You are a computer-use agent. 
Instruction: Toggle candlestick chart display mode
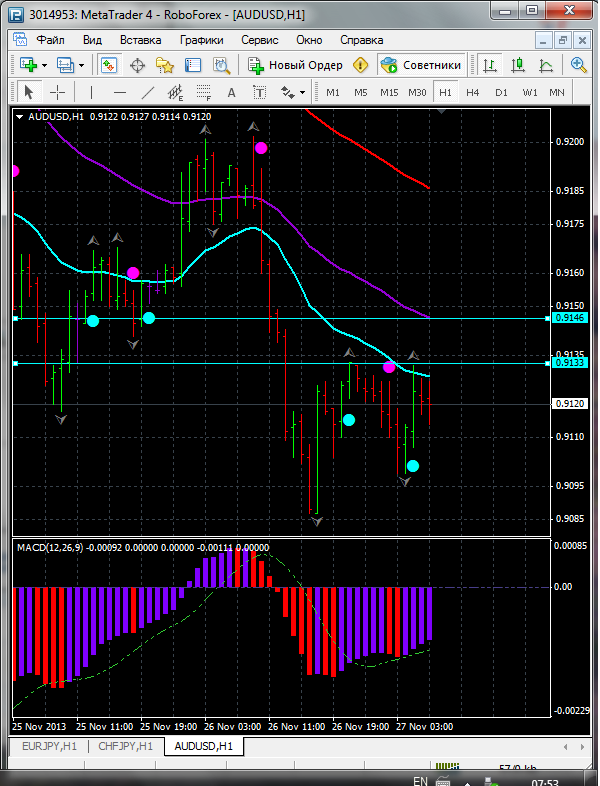click(x=518, y=65)
